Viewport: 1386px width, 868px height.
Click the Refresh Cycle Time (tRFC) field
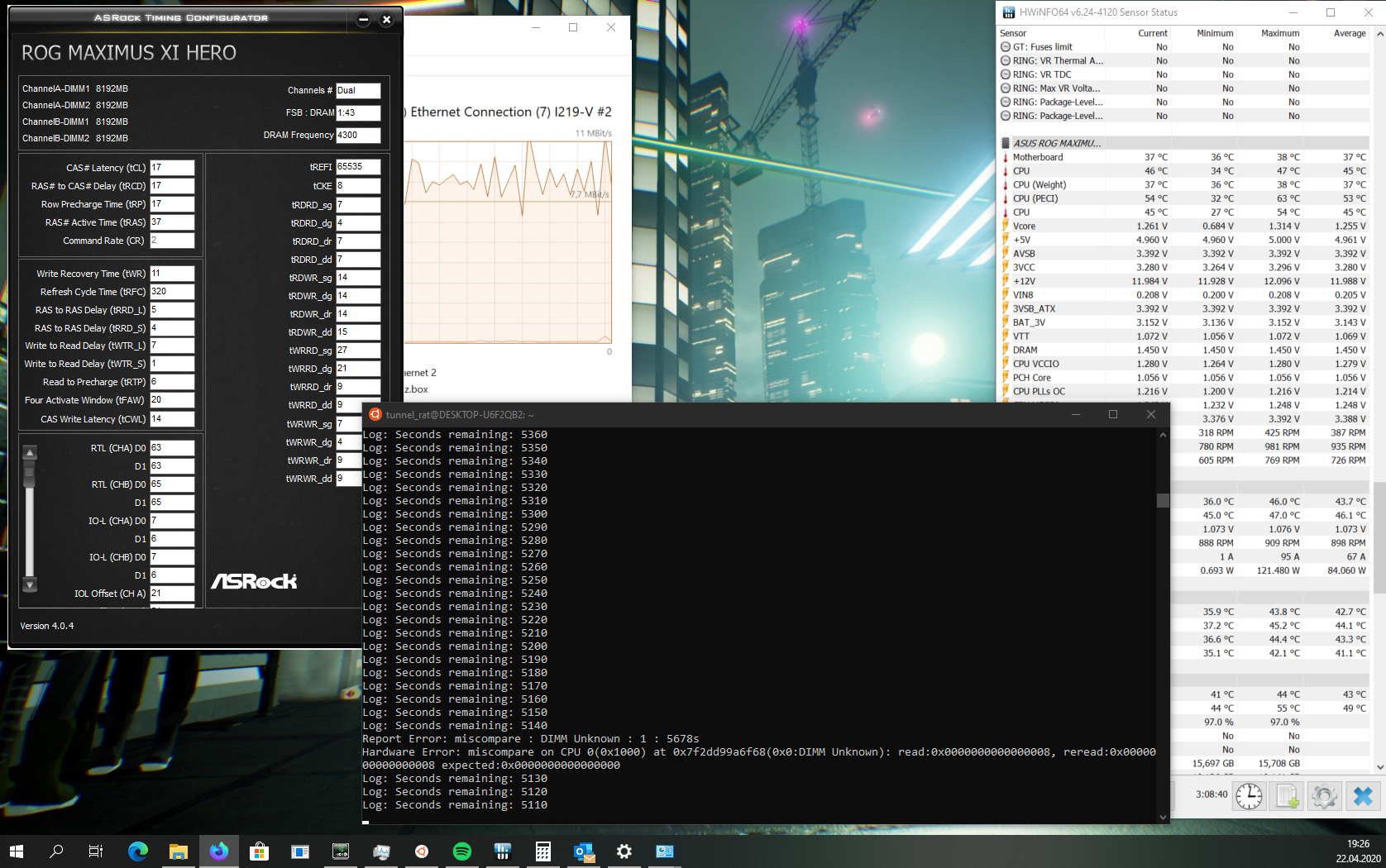pyautogui.click(x=172, y=292)
